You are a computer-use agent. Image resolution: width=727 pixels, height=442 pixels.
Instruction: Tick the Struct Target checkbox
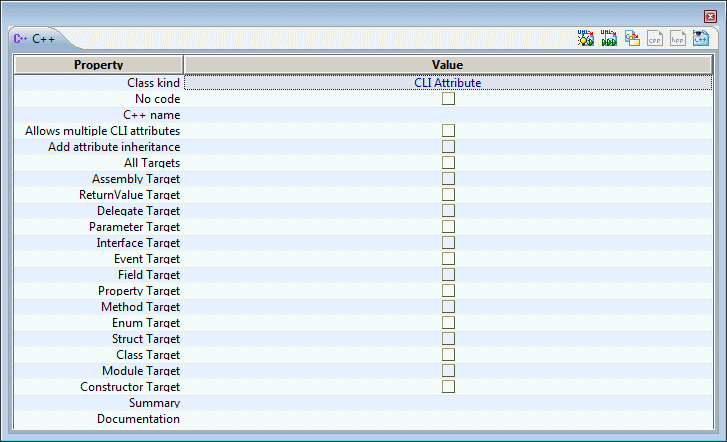pos(448,339)
